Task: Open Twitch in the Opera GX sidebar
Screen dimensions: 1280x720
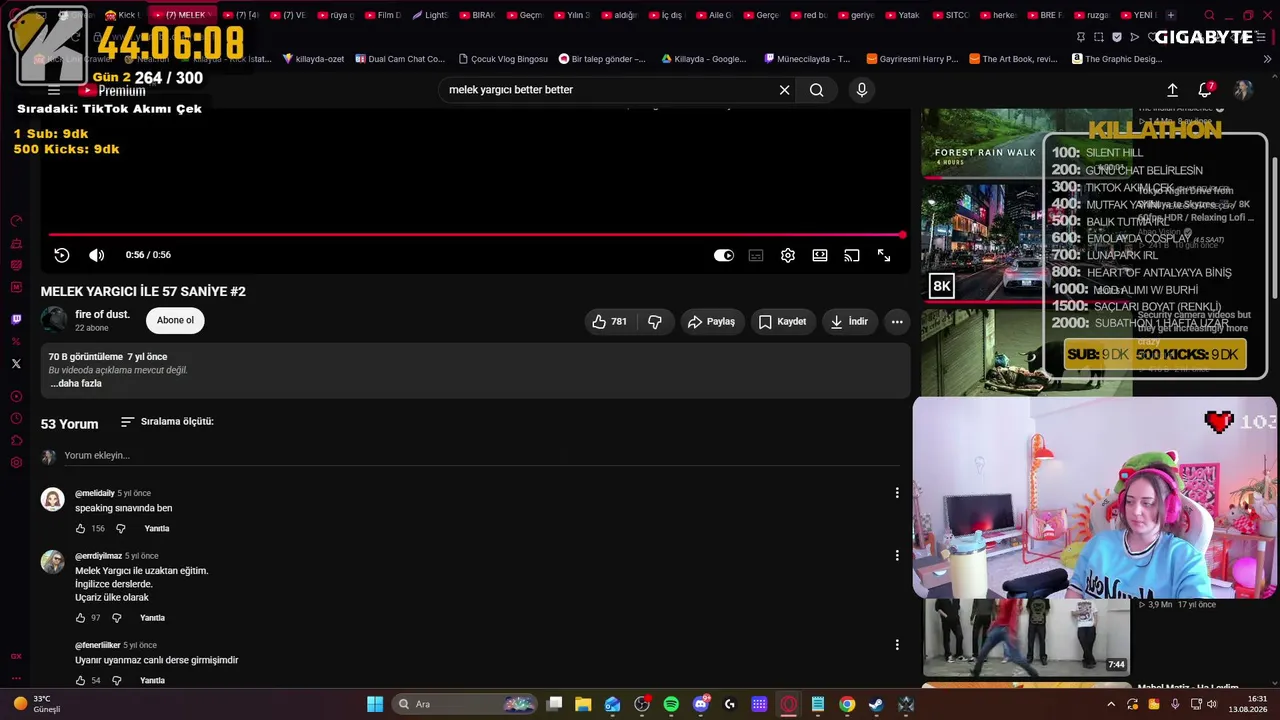Action: pyautogui.click(x=16, y=320)
